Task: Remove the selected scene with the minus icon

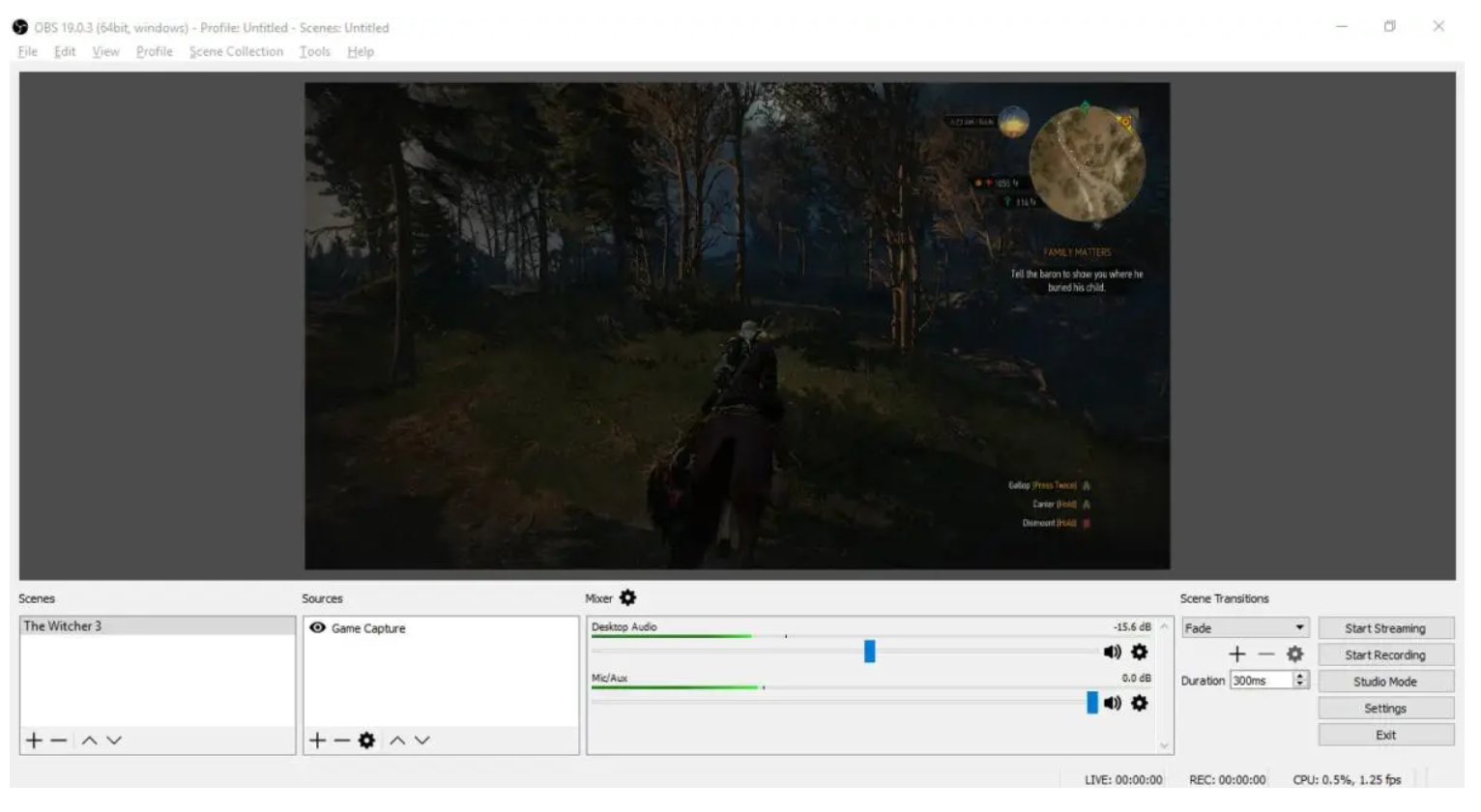Action: coord(59,740)
